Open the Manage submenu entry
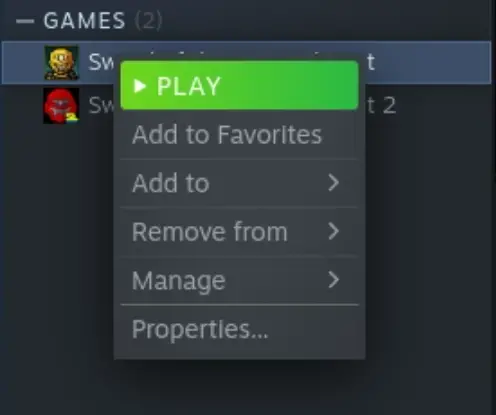 tap(239, 280)
